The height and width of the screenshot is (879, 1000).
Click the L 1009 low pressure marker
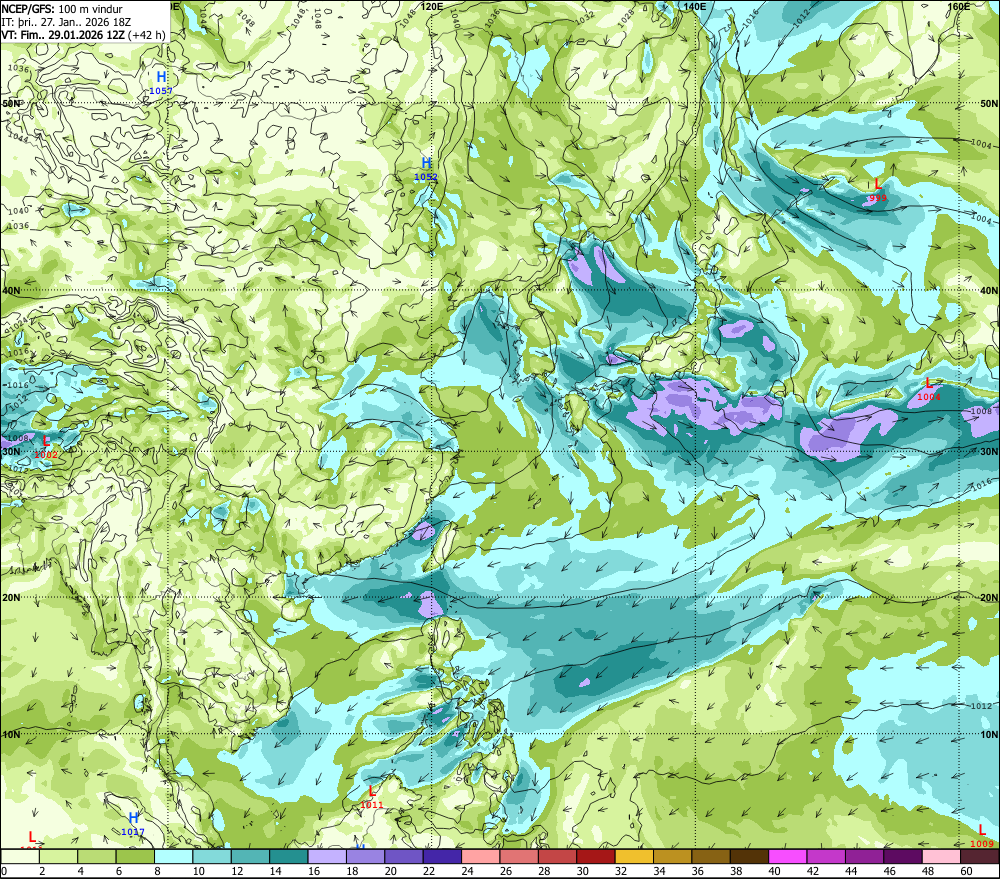pos(982,836)
